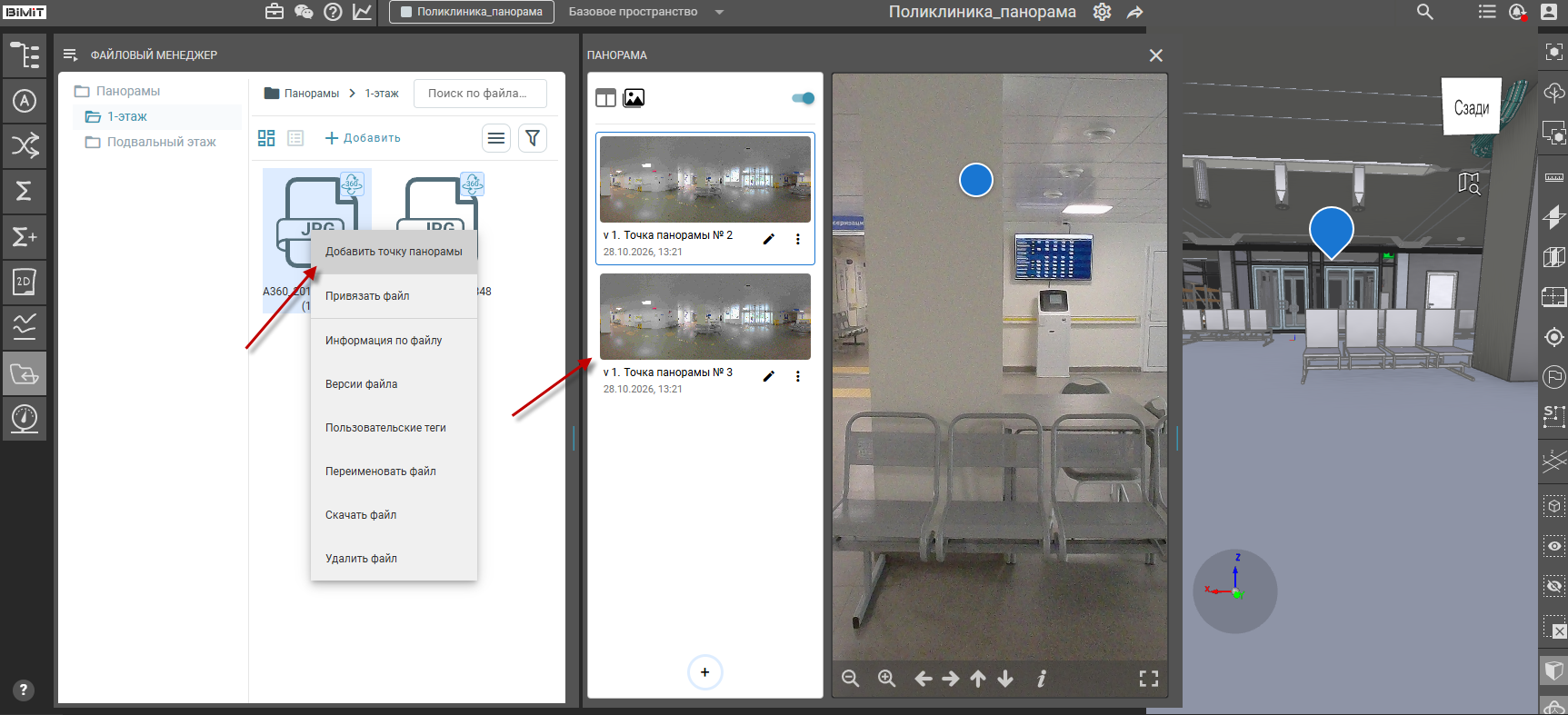Image resolution: width=1568 pixels, height=715 pixels.
Task: Open the 2D drawings tool
Action: pos(25,282)
